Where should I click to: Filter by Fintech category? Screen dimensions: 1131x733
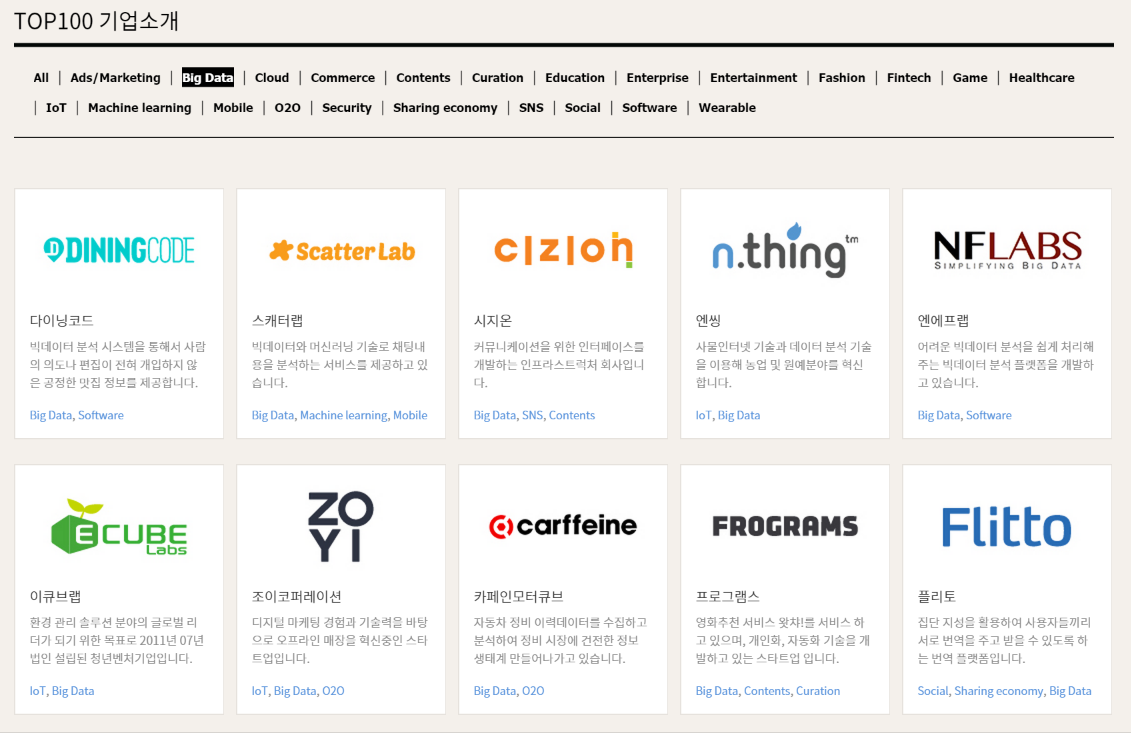pos(908,78)
